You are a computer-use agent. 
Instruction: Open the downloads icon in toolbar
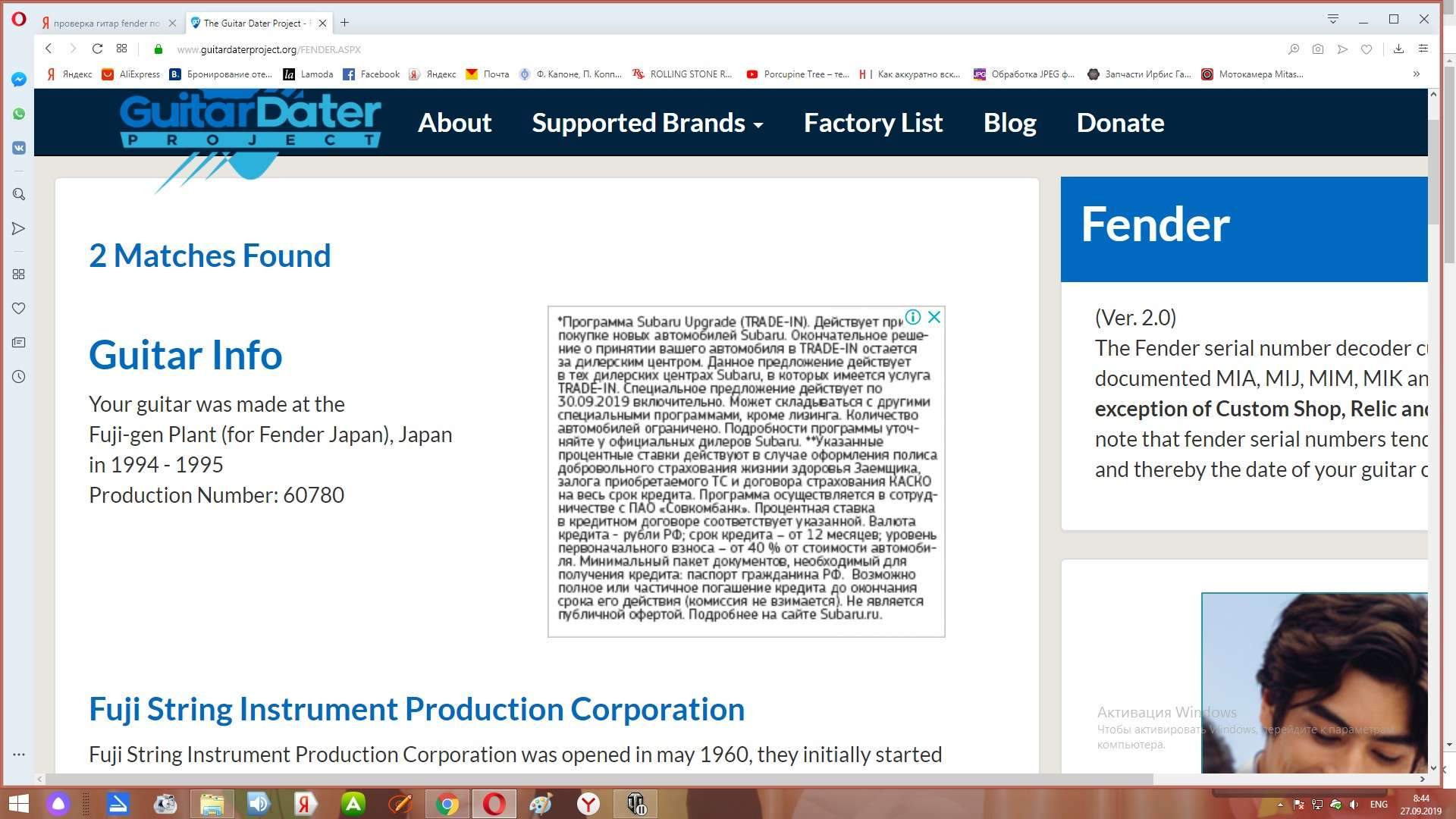(x=1398, y=49)
